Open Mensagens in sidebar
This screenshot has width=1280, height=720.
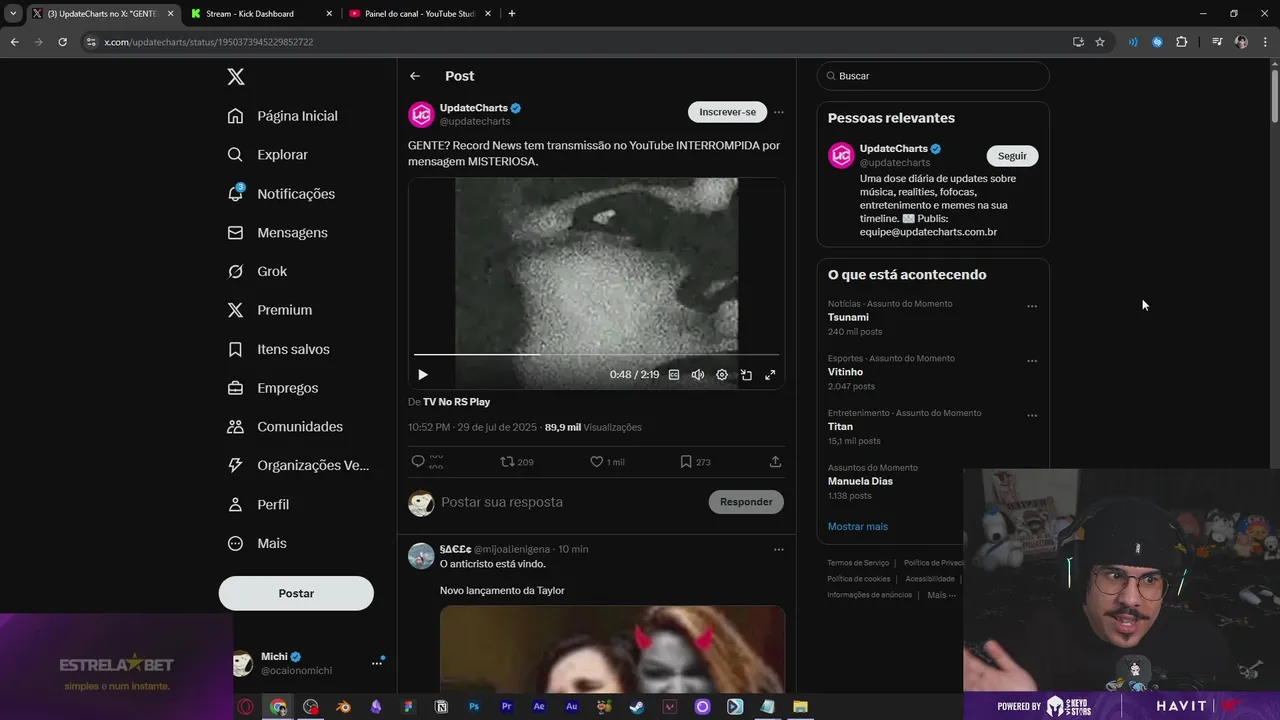[x=278, y=232]
